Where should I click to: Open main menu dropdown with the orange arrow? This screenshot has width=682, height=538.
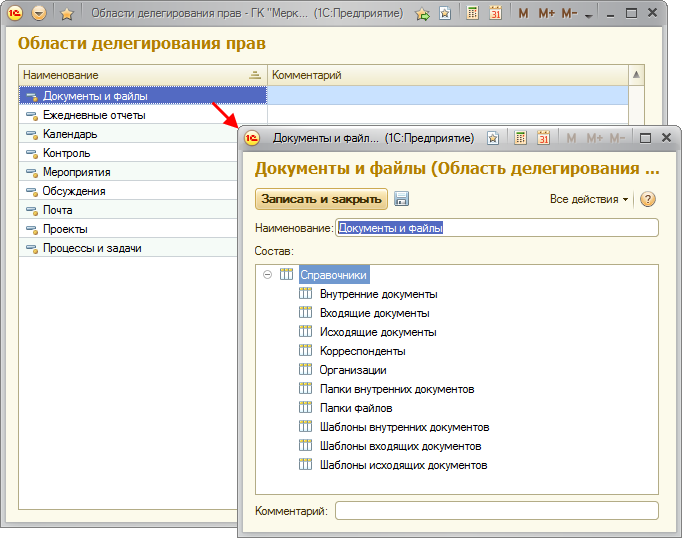pyautogui.click(x=39, y=14)
